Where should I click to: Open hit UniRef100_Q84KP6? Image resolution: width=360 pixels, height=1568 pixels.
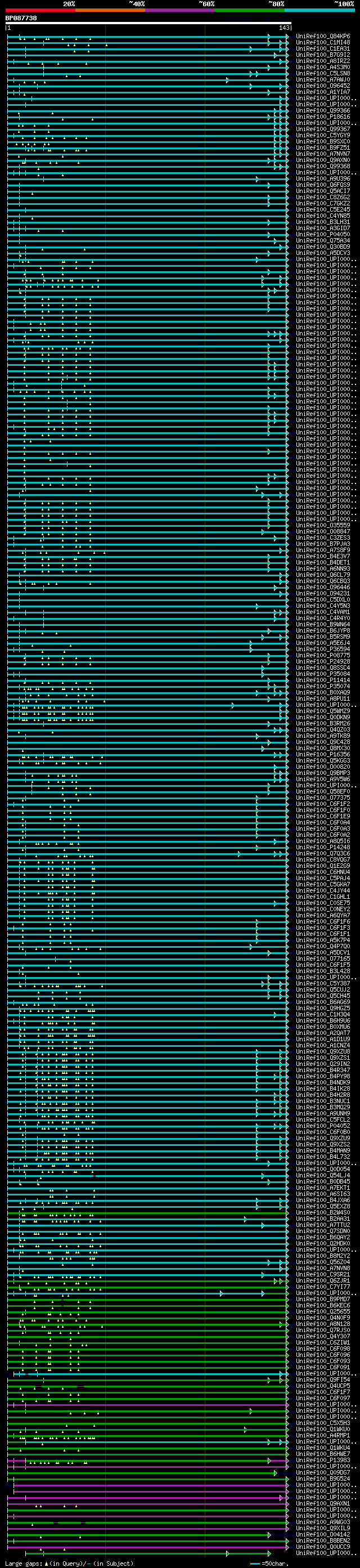coord(323,37)
